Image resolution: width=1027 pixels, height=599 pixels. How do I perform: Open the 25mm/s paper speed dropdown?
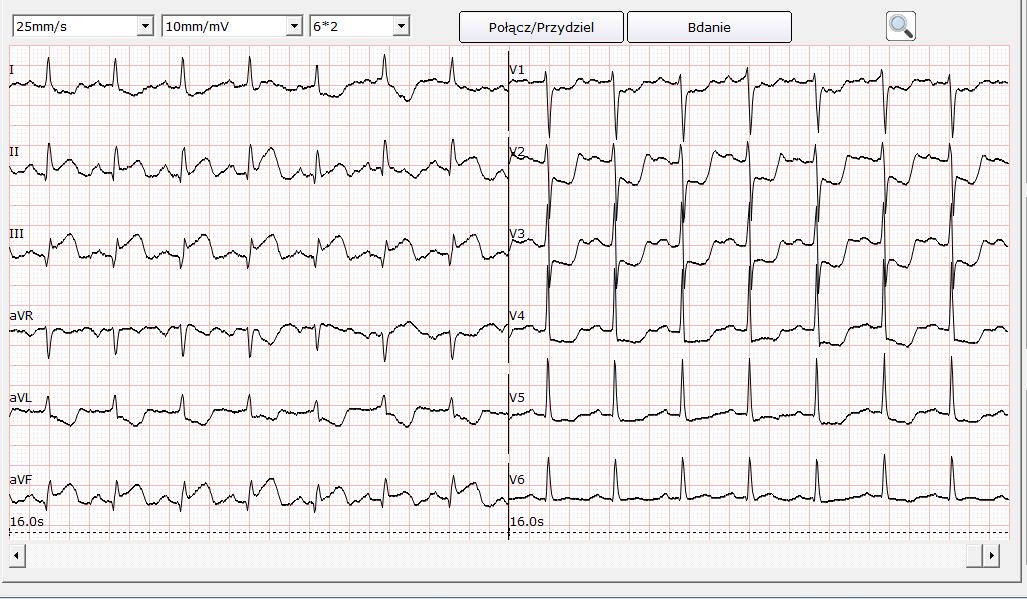144,26
